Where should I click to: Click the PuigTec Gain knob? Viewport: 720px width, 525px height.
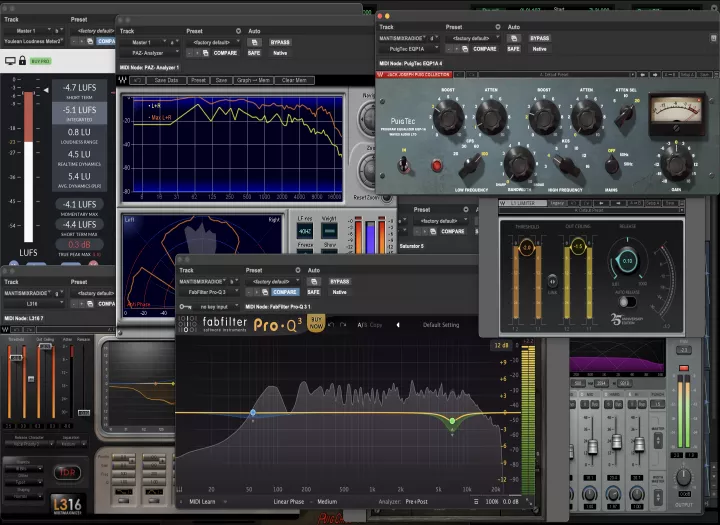(676, 162)
